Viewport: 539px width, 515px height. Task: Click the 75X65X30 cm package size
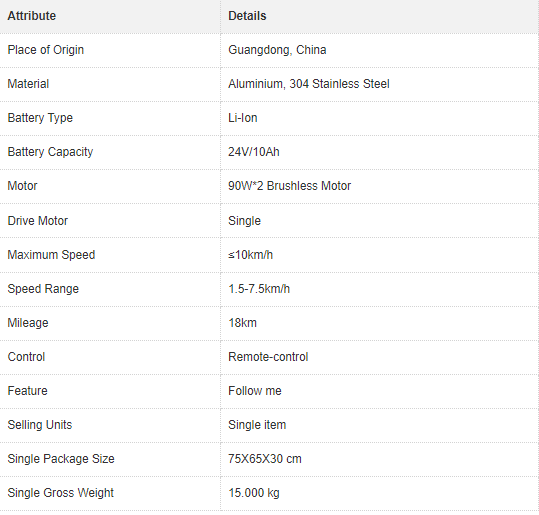pos(265,459)
